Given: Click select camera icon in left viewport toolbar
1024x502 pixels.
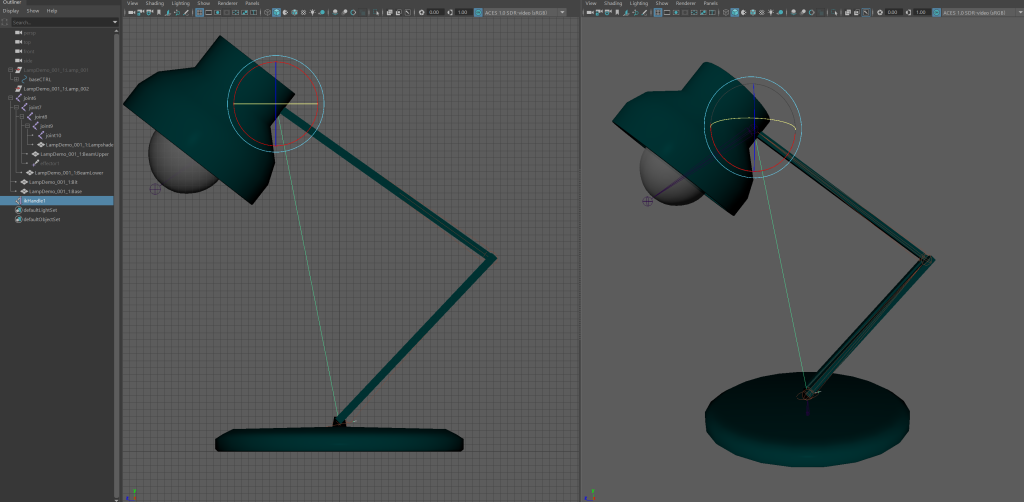Looking at the screenshot, I should pos(132,12).
